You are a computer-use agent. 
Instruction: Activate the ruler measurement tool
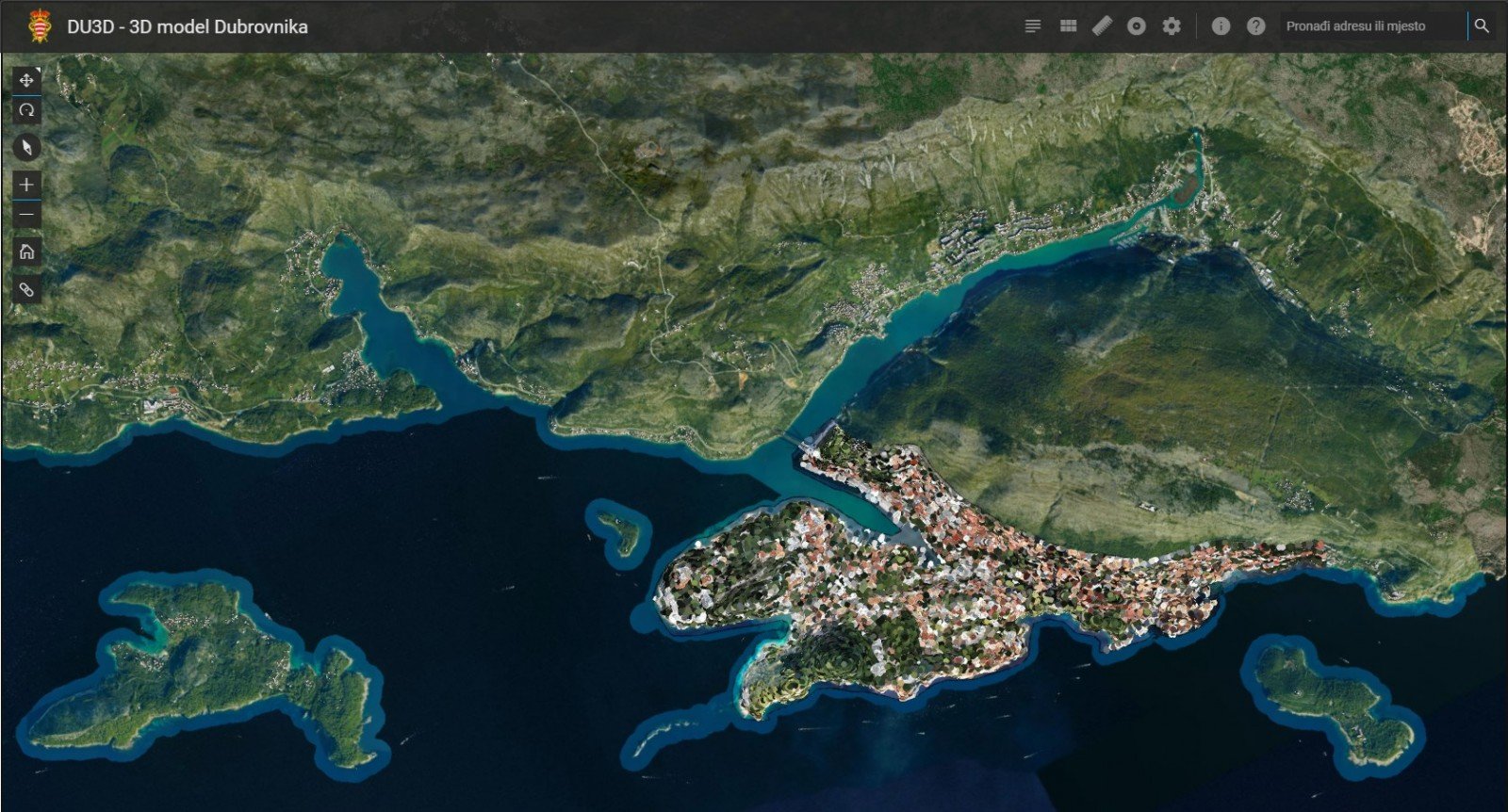click(1102, 26)
